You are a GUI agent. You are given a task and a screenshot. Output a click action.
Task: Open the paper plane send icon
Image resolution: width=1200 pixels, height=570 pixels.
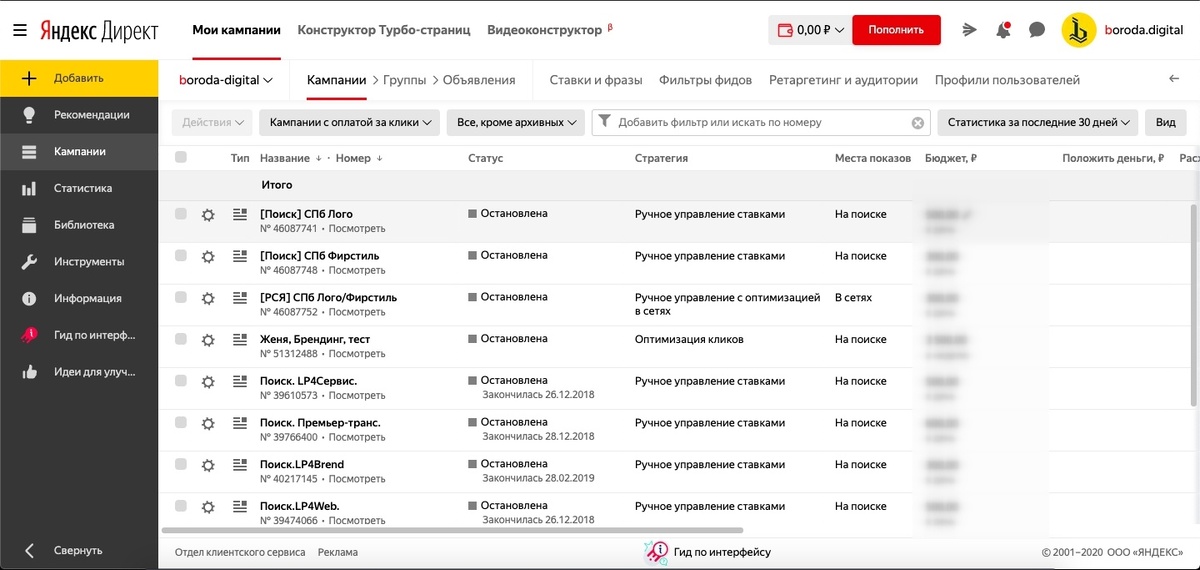point(969,30)
